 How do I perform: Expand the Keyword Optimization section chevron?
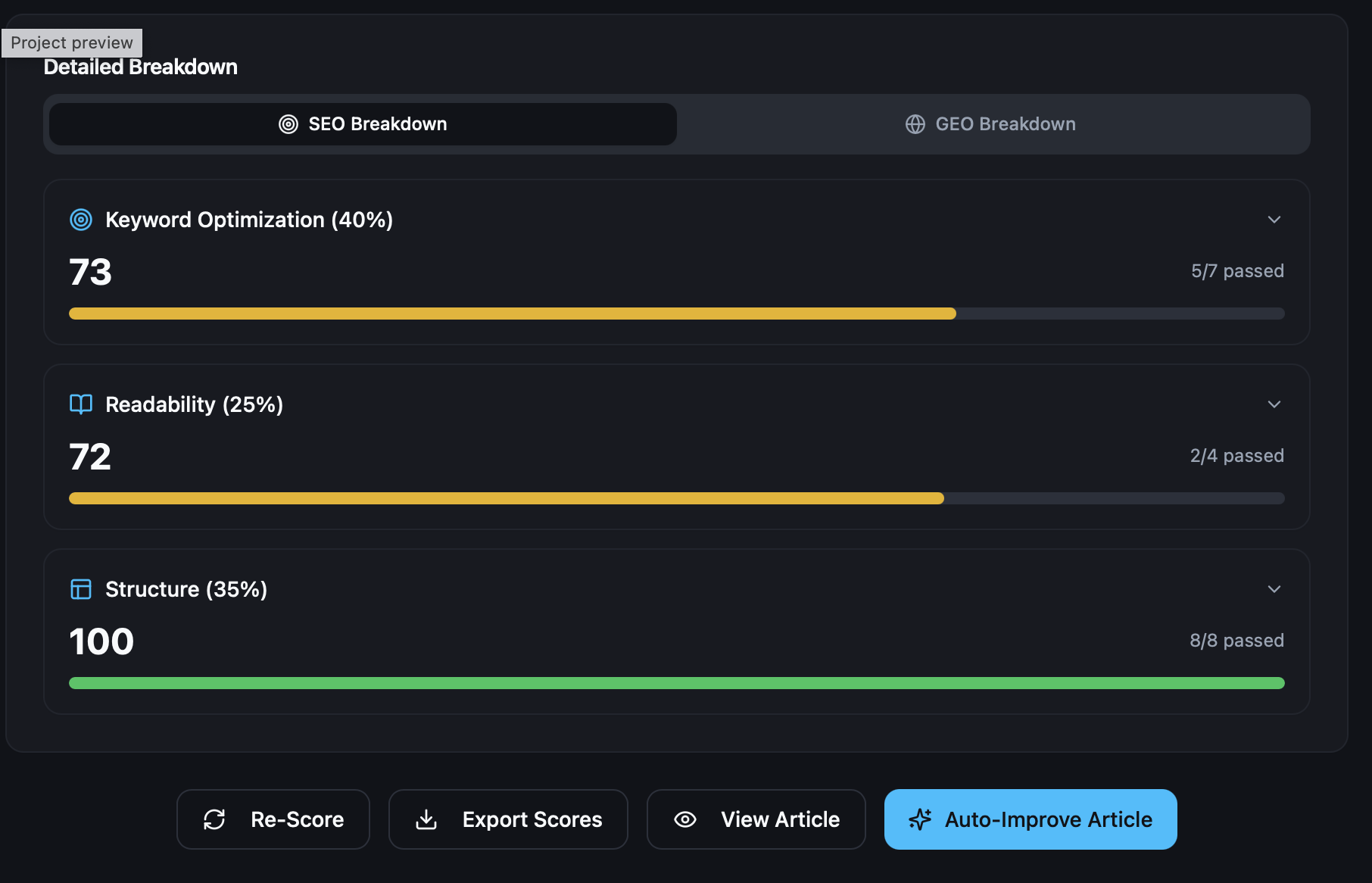[x=1274, y=220]
